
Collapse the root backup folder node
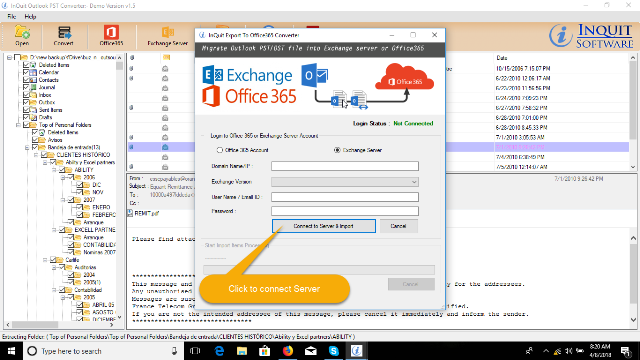(x=9, y=58)
